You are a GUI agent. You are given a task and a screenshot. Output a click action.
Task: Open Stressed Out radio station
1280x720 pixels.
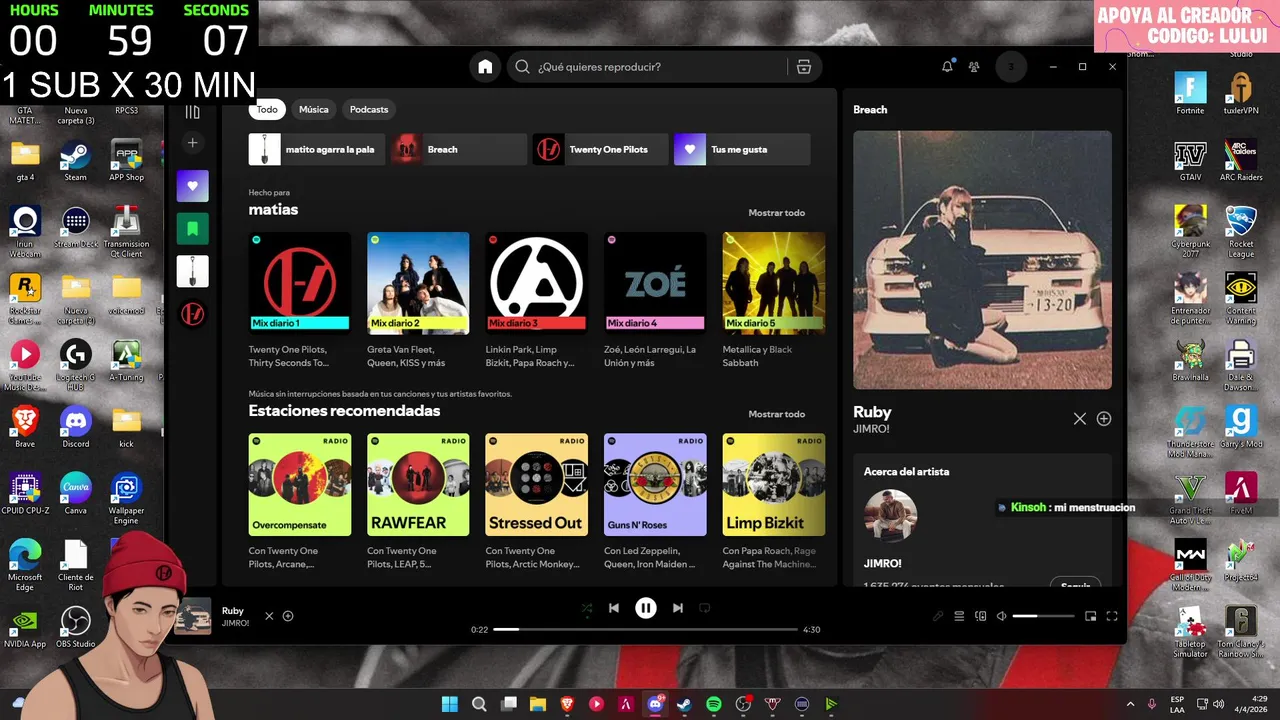point(536,501)
